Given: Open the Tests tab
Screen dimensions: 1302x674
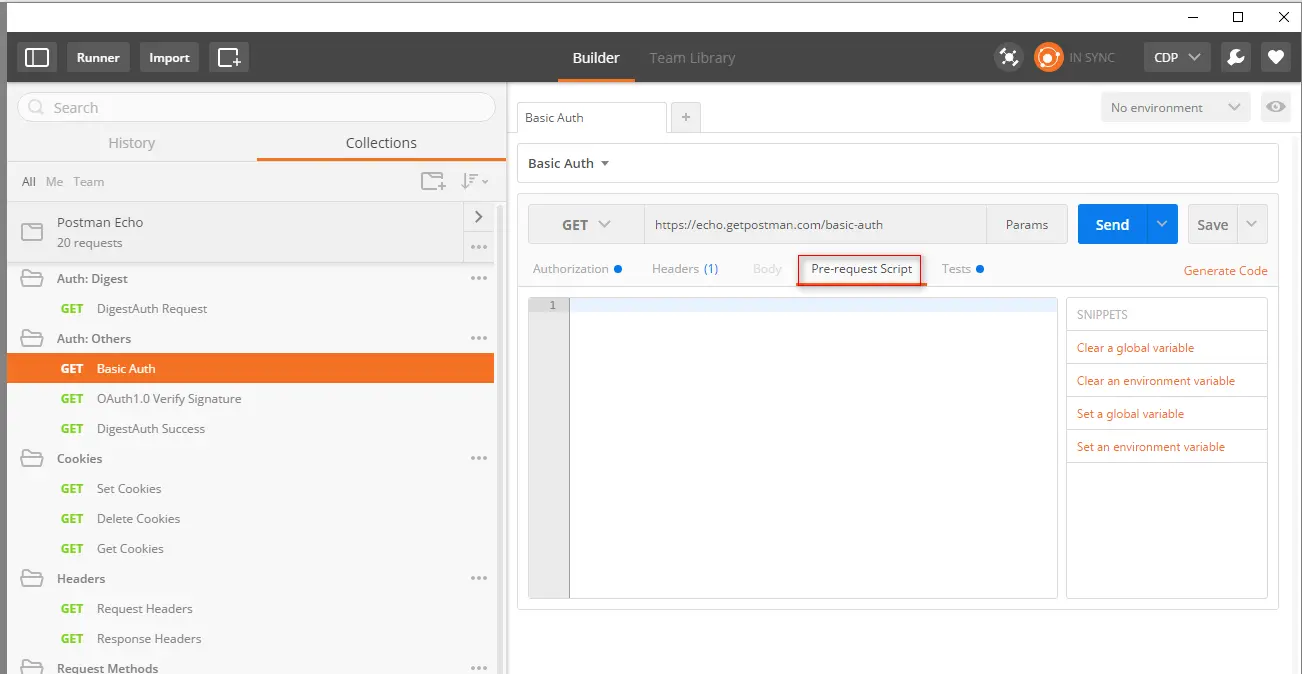Looking at the screenshot, I should coord(962,269).
